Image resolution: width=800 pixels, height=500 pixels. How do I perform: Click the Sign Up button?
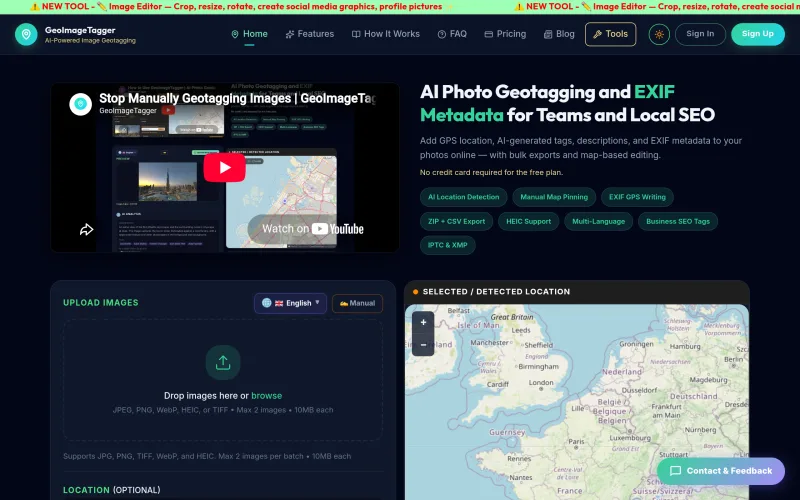click(x=758, y=34)
